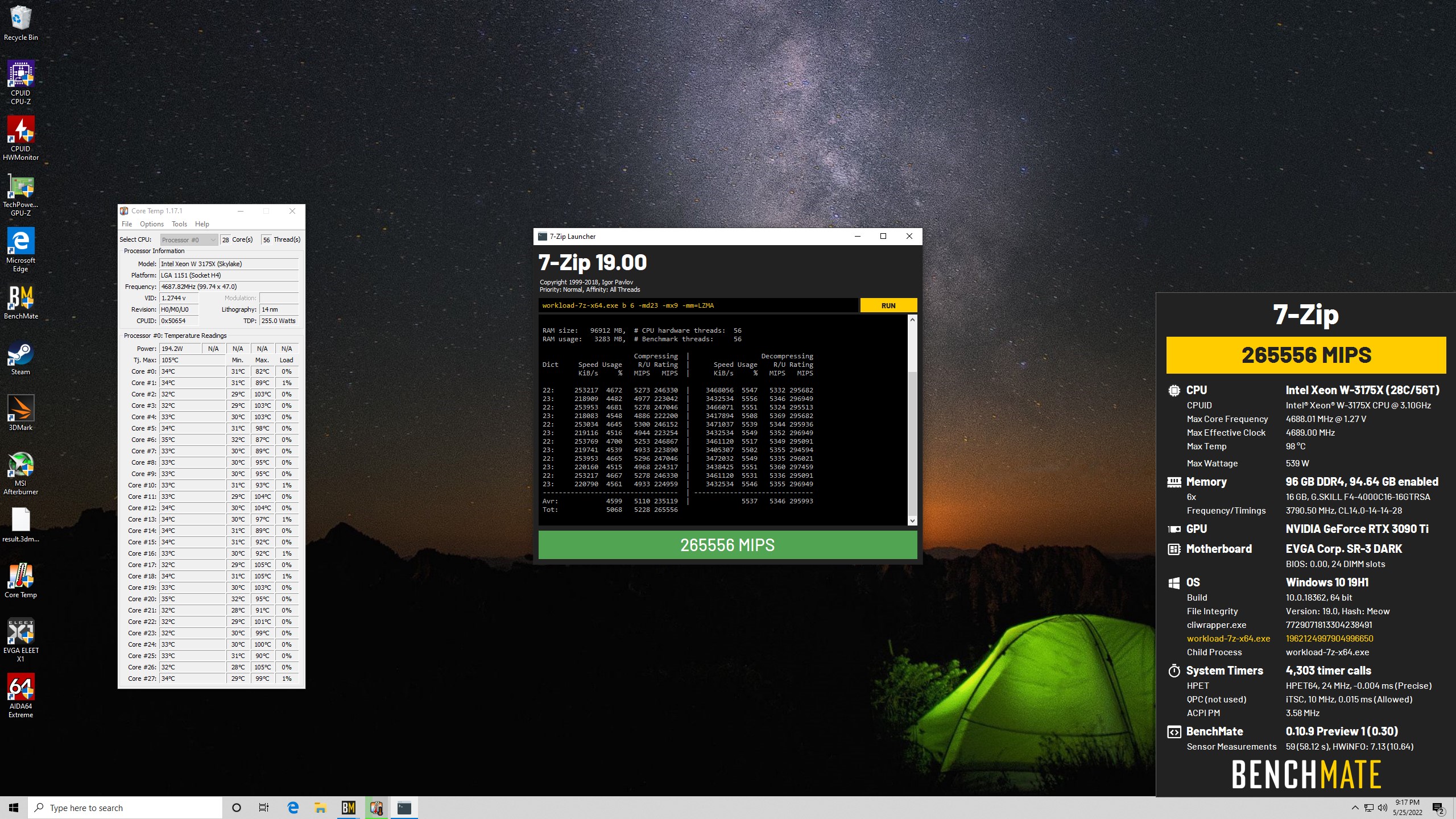Switch to BenchMate in the taskbar
Image resolution: width=1456 pixels, height=819 pixels.
(x=348, y=808)
